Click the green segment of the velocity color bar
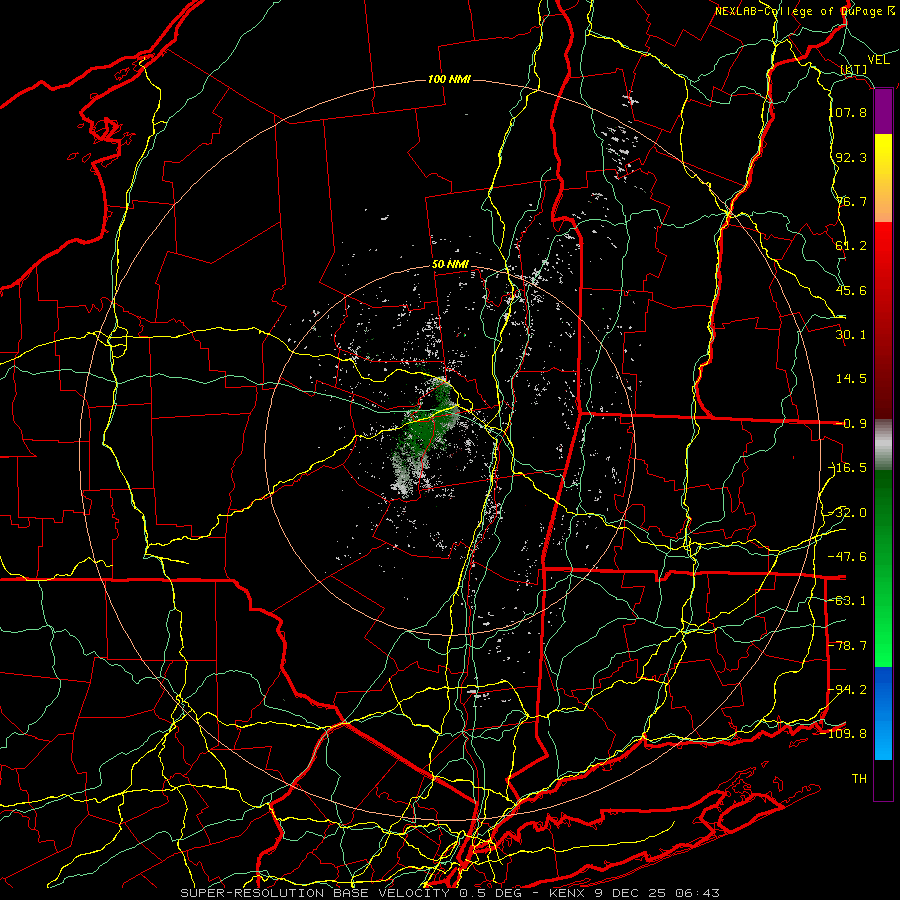900x900 pixels. [x=883, y=568]
